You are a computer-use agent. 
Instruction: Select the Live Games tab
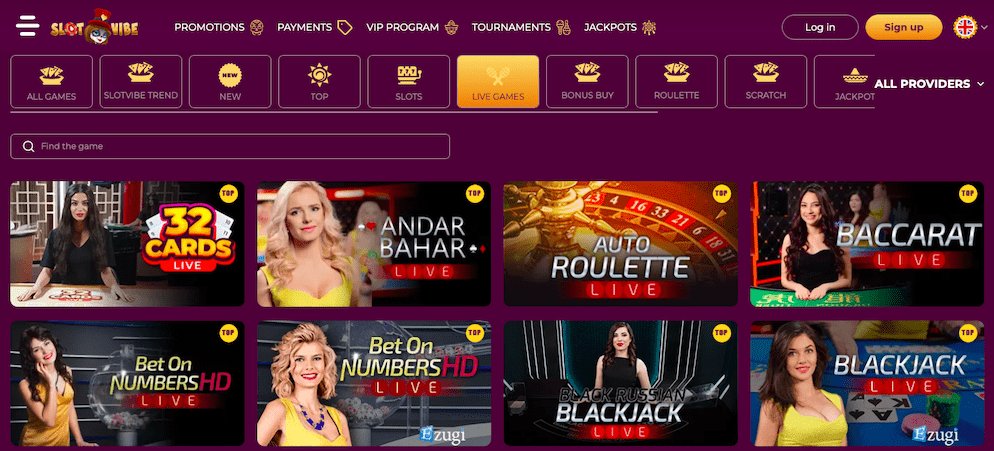click(498, 82)
